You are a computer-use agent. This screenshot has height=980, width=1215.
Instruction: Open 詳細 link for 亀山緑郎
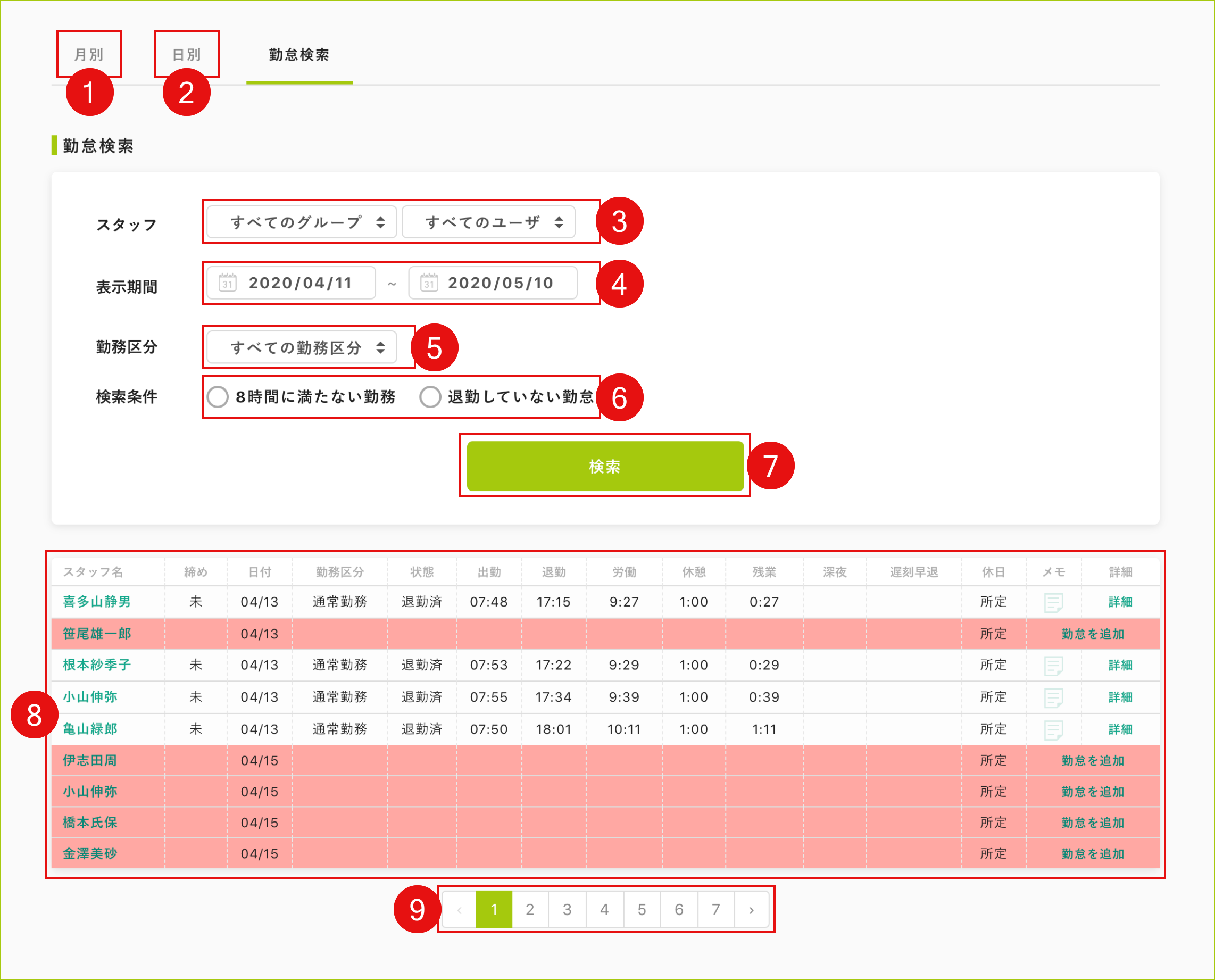[1120, 729]
